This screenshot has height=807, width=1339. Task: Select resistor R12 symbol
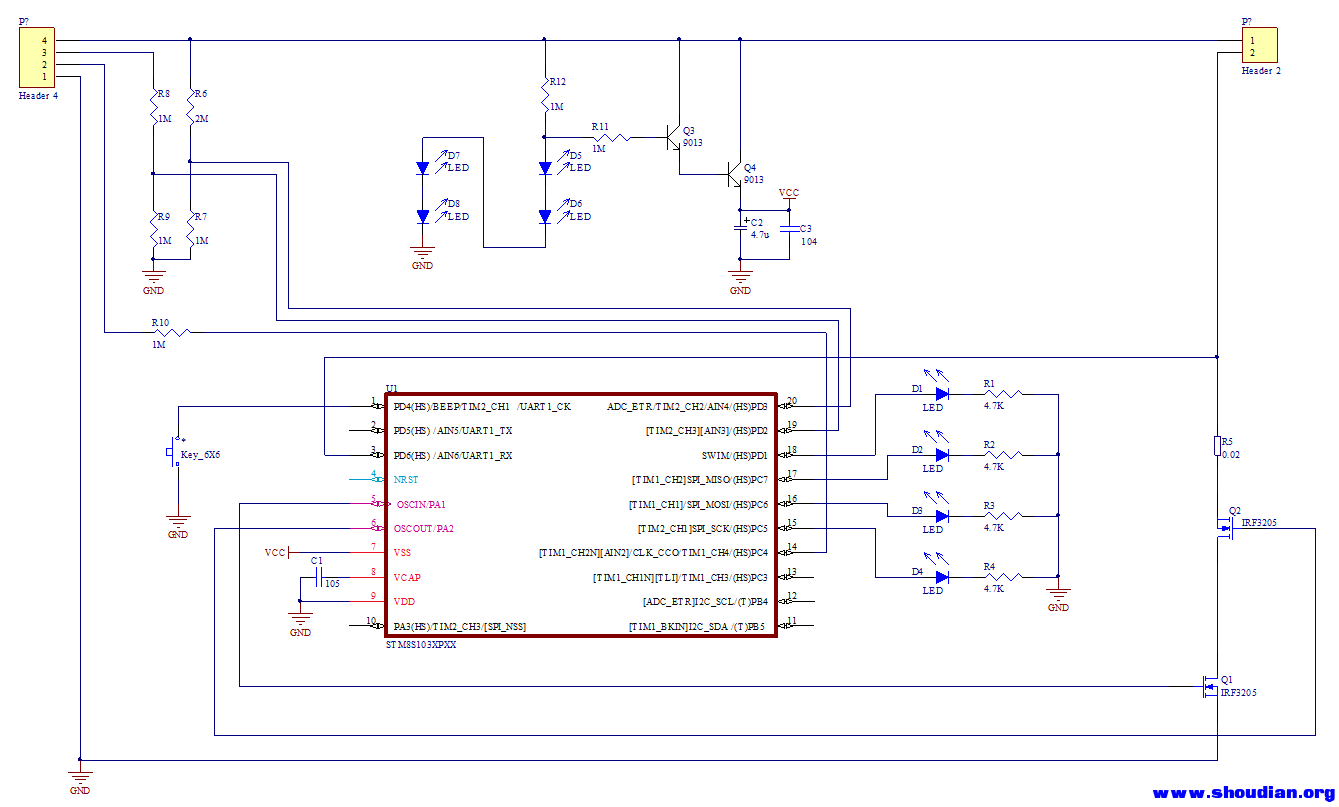[544, 94]
